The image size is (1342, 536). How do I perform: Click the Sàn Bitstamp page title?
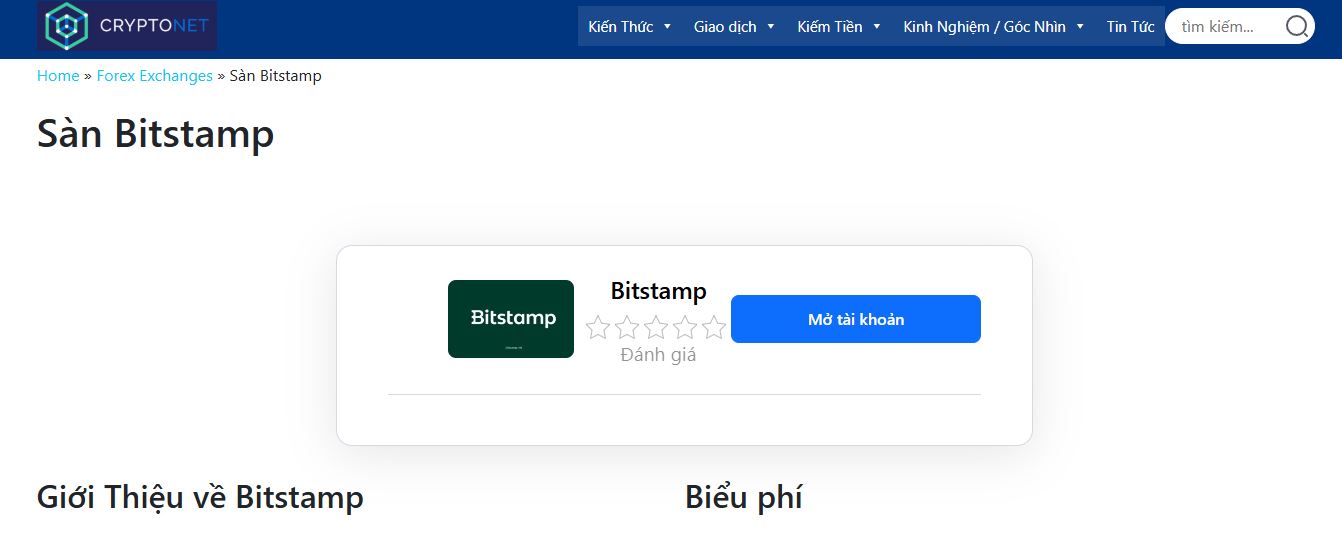(156, 134)
